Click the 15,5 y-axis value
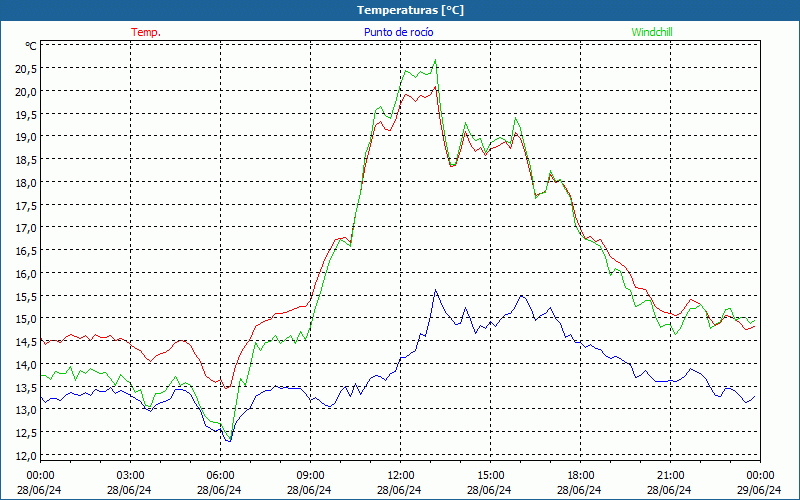The height and width of the screenshot is (500, 800). pos(26,296)
